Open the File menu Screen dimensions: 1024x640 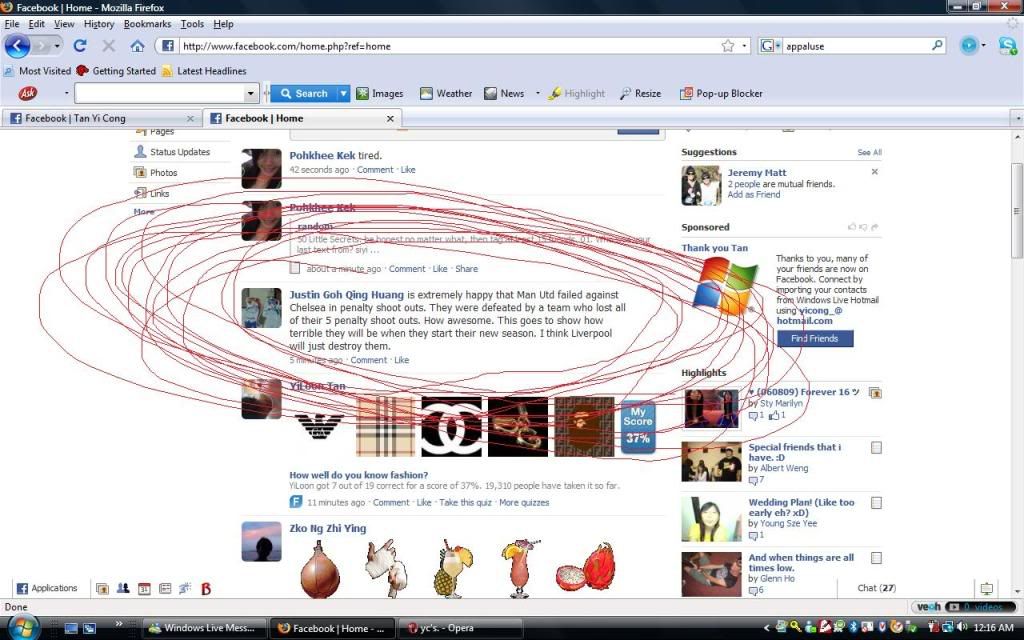(12, 24)
